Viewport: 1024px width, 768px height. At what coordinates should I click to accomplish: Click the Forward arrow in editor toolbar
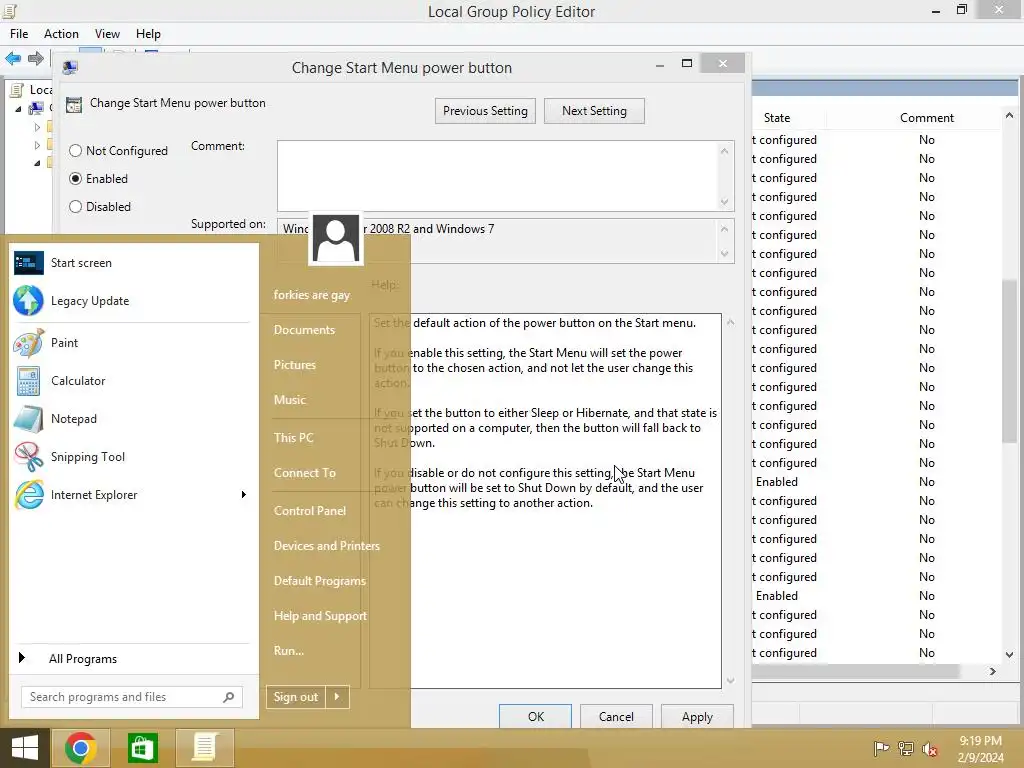(36, 58)
